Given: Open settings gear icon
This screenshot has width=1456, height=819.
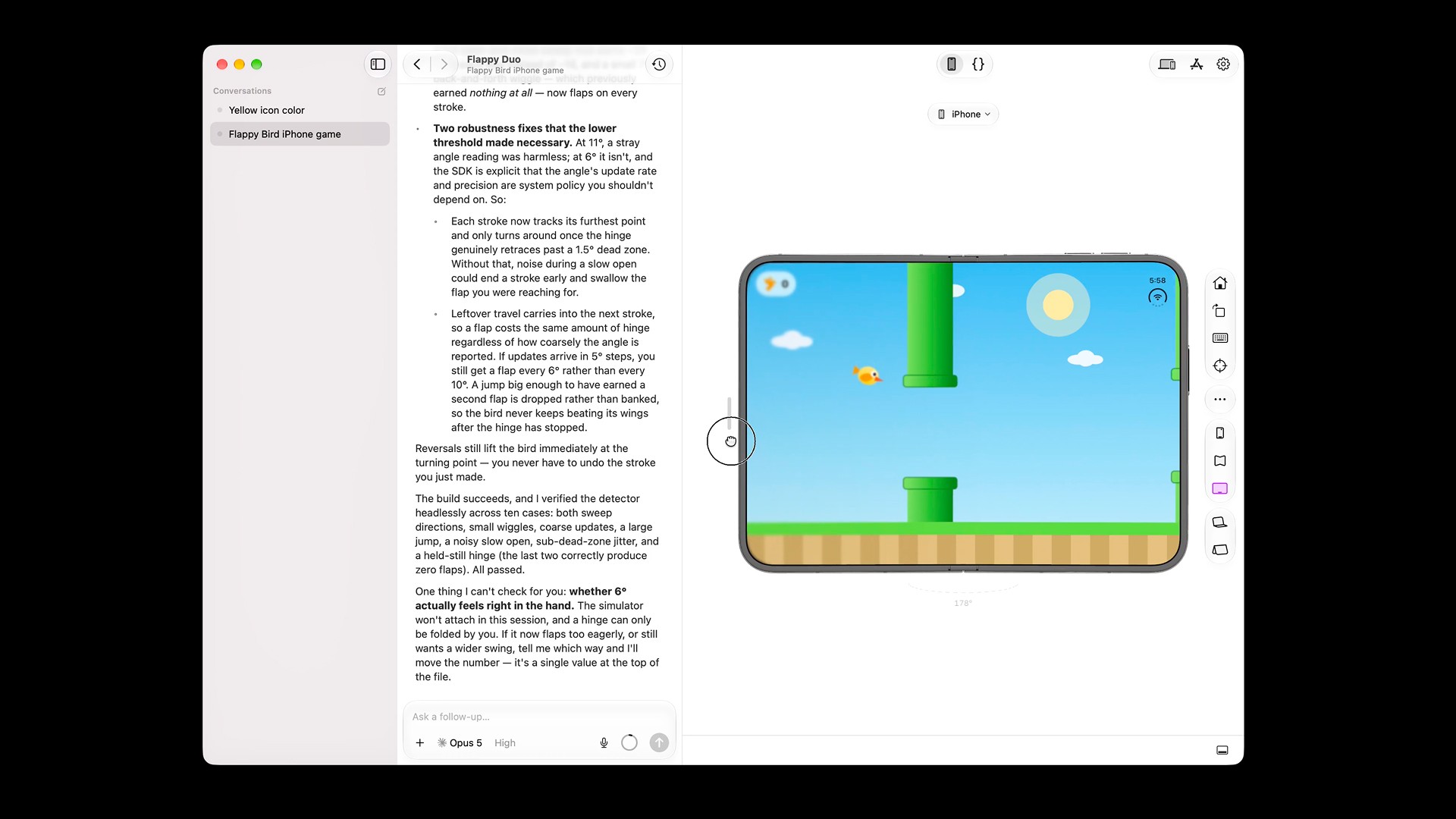Looking at the screenshot, I should coord(1223,64).
